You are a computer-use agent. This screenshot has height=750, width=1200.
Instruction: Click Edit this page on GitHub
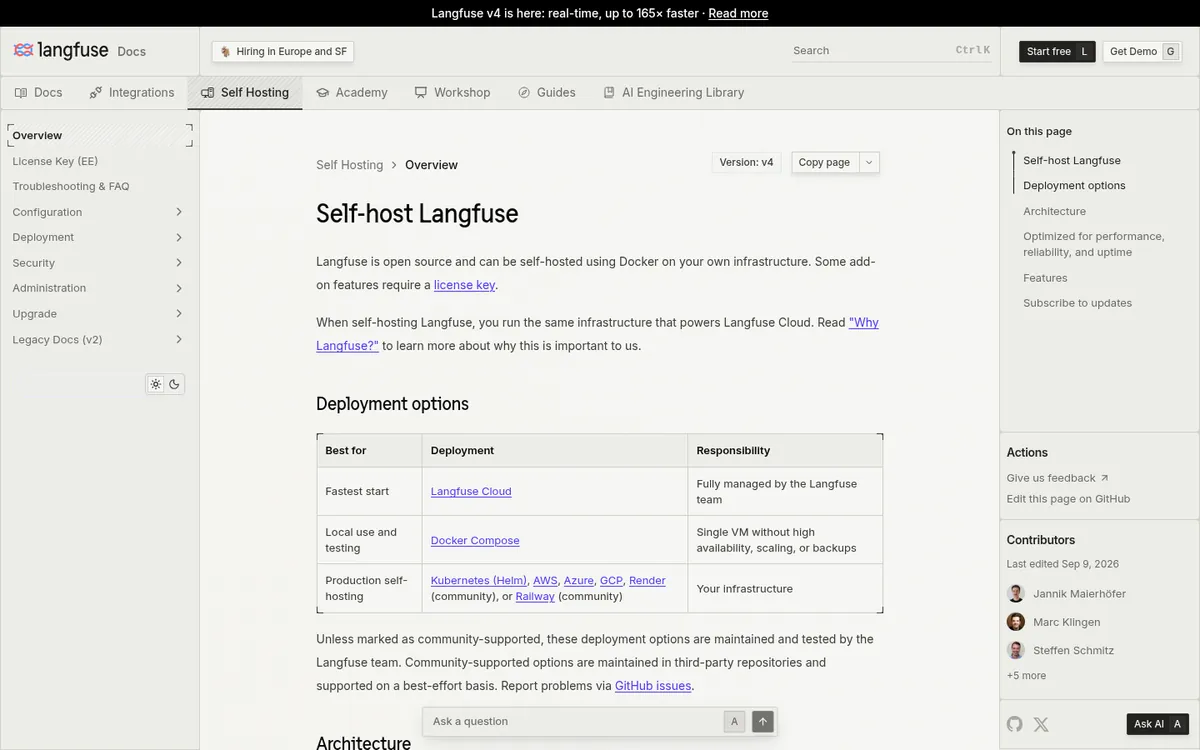click(1068, 499)
